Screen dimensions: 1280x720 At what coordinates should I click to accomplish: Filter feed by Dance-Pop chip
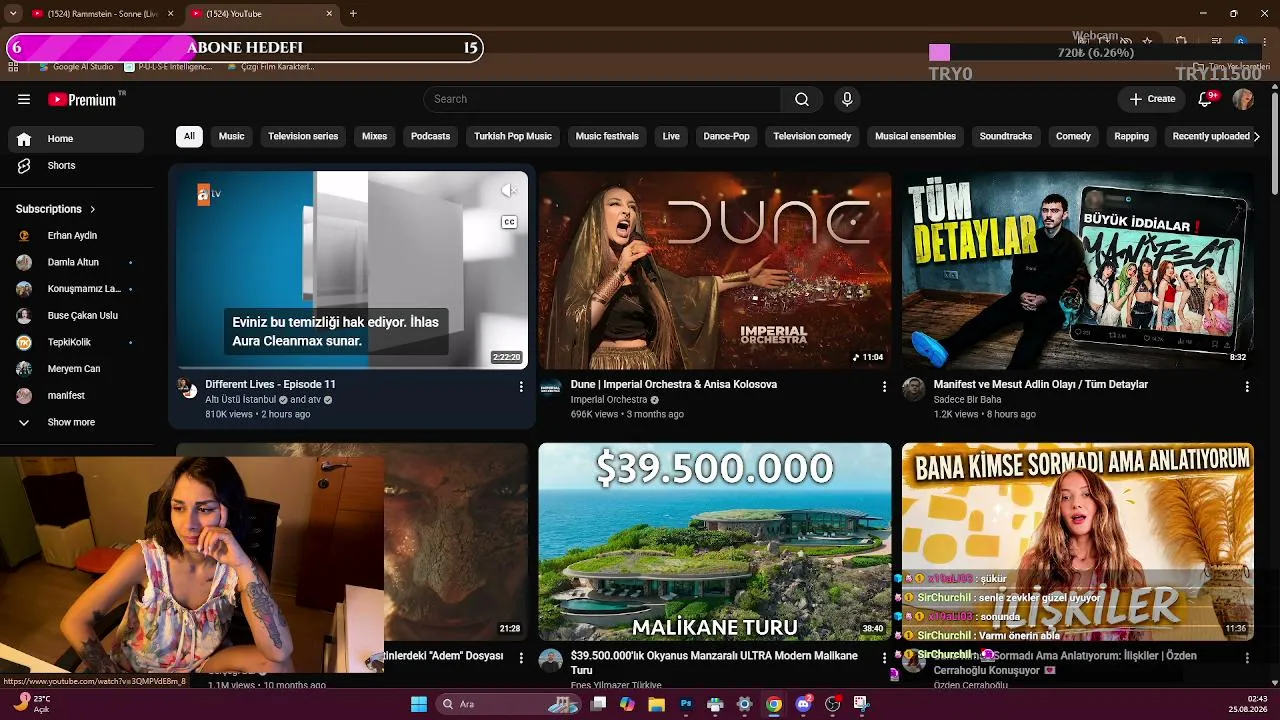click(x=726, y=136)
